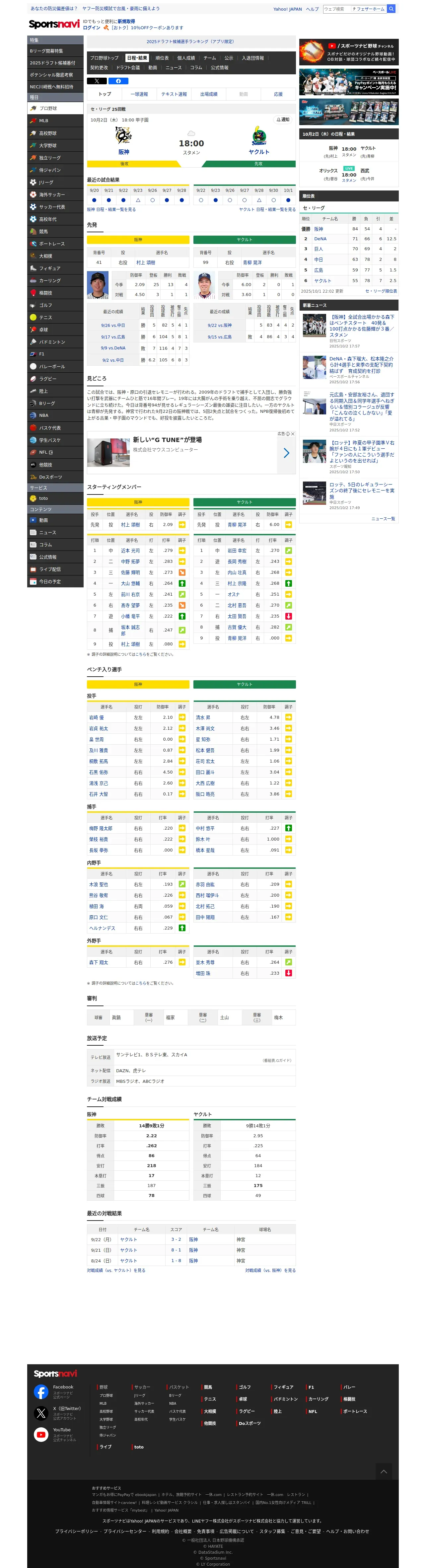Image resolution: width=426 pixels, height=1568 pixels.
Task: Open 阪神 日程・結果一覧を見る link
Action: 111,209
